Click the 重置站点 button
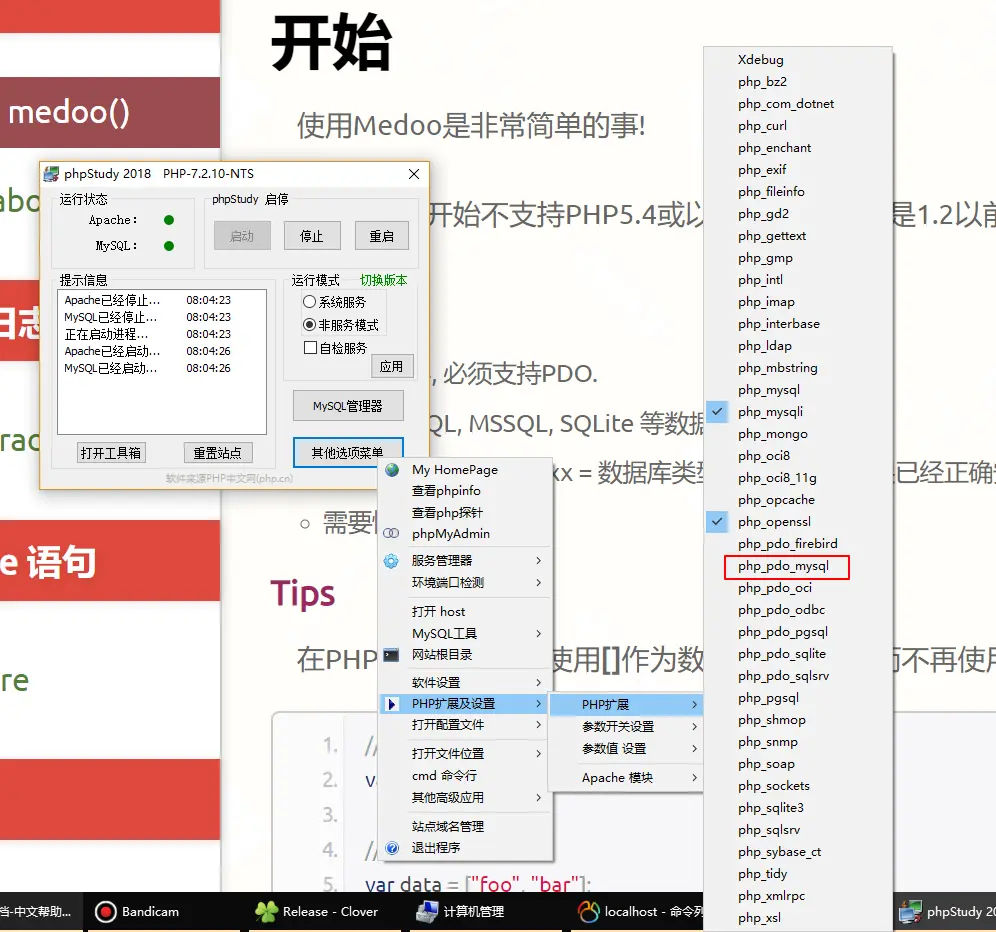Viewport: 996px width, 932px height. coord(218,453)
